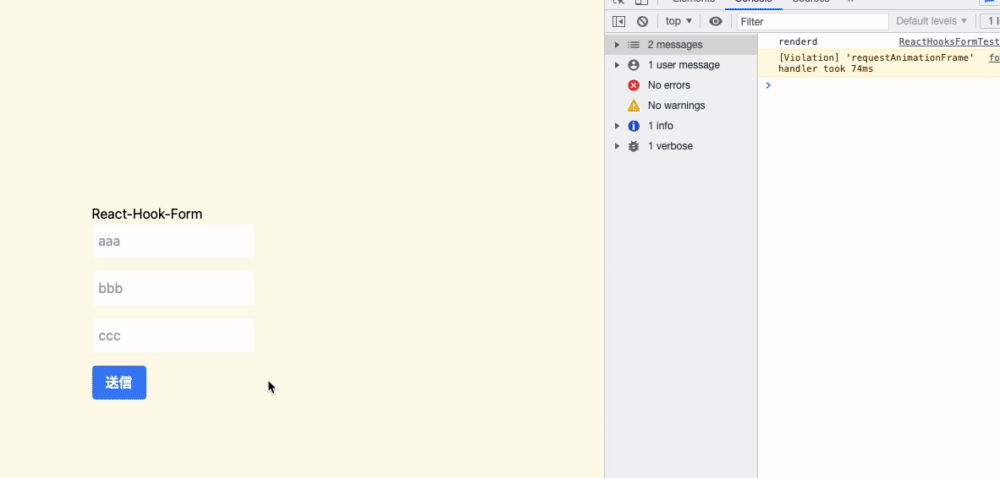Select the yellow warning triangle icon
This screenshot has height=478, width=1000.
coord(633,105)
